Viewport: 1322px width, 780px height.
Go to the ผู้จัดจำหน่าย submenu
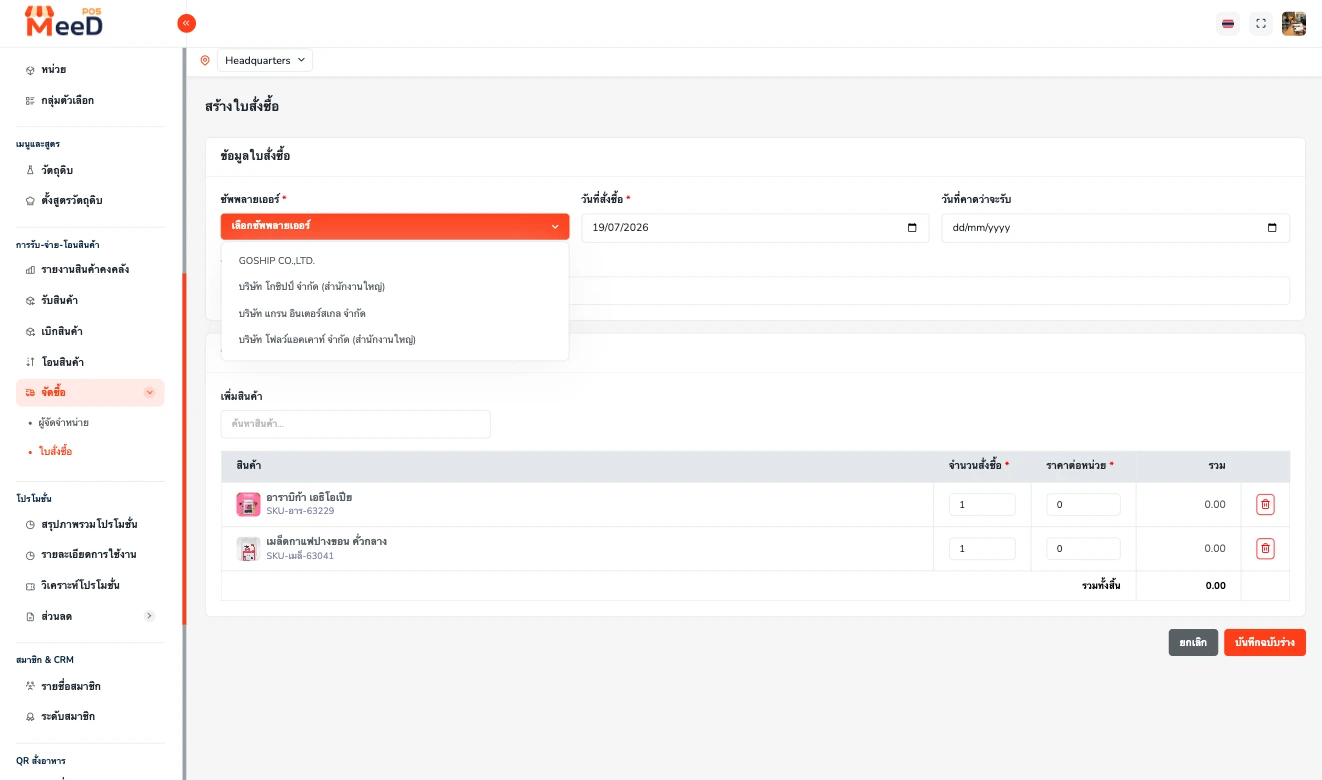(x=64, y=423)
